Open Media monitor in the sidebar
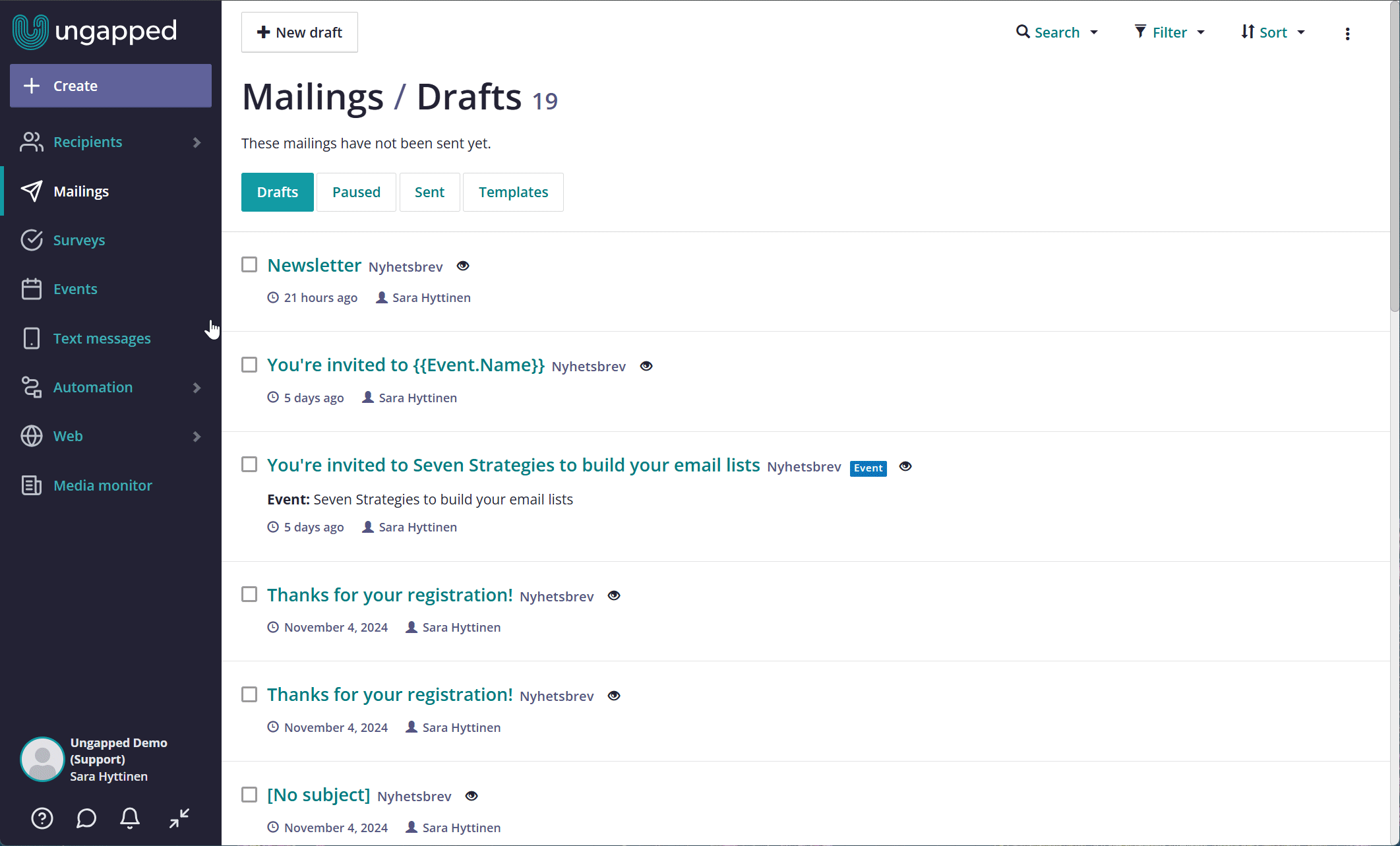 click(x=103, y=485)
